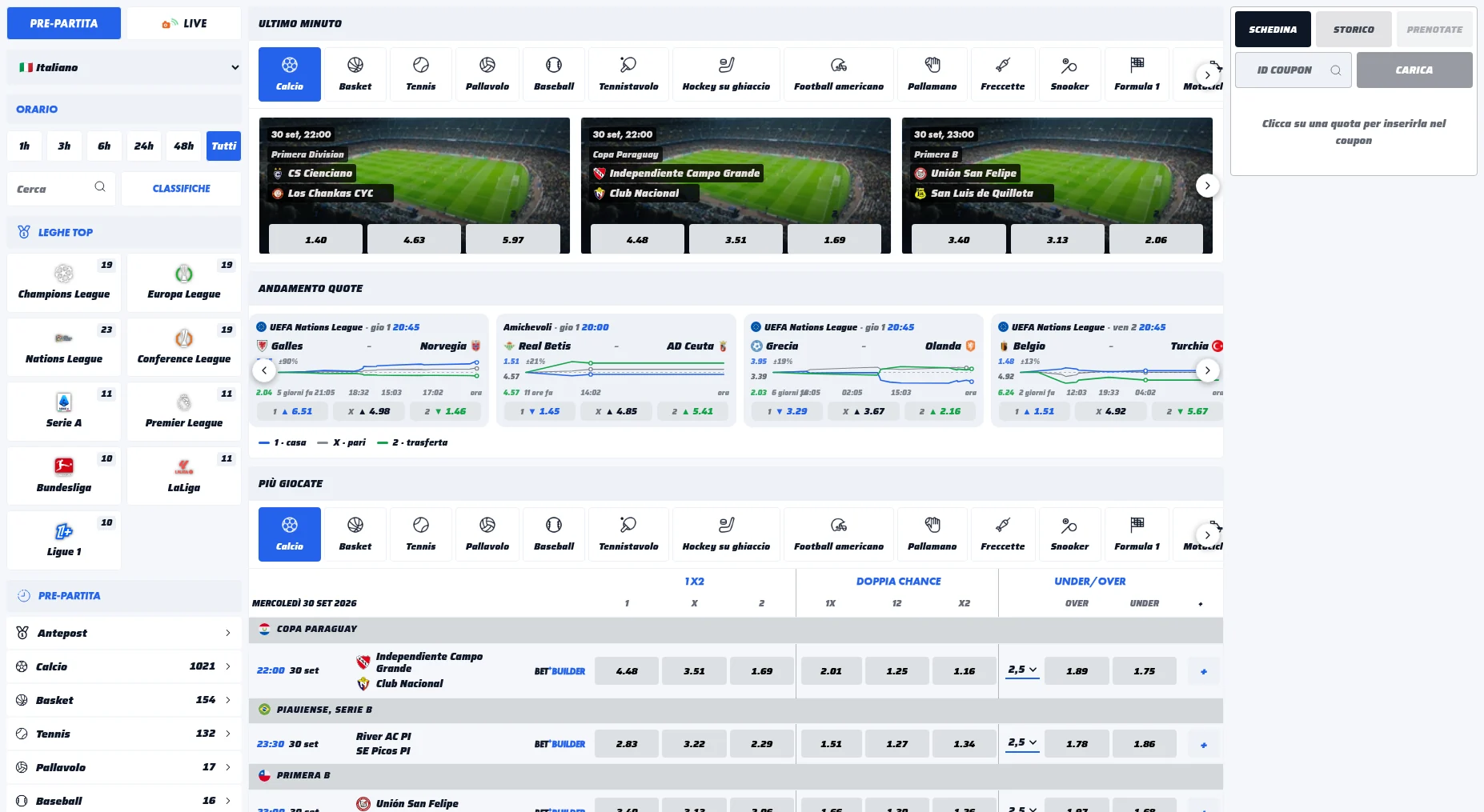
Task: Focus the ID Coupon input field
Action: pyautogui.click(x=1293, y=70)
